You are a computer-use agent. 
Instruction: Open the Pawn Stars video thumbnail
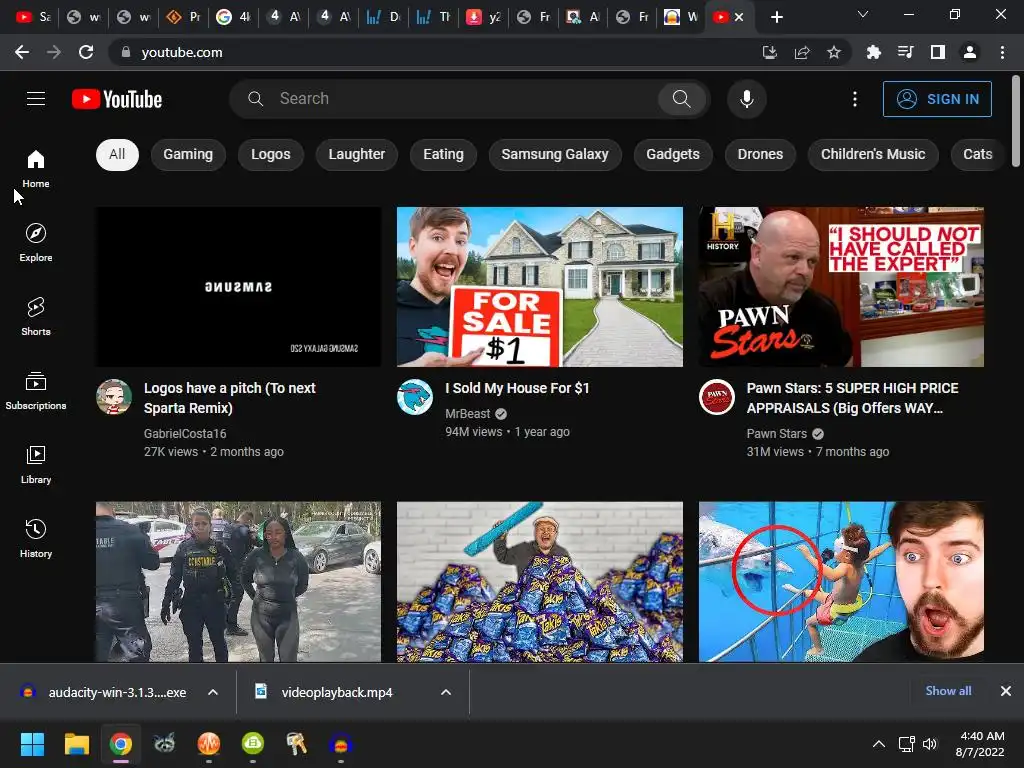click(x=841, y=287)
